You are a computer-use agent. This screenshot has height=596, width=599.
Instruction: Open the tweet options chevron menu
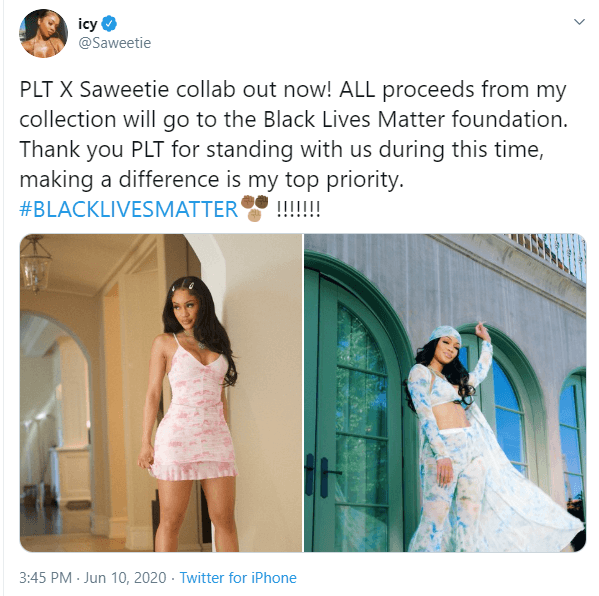tap(579, 22)
